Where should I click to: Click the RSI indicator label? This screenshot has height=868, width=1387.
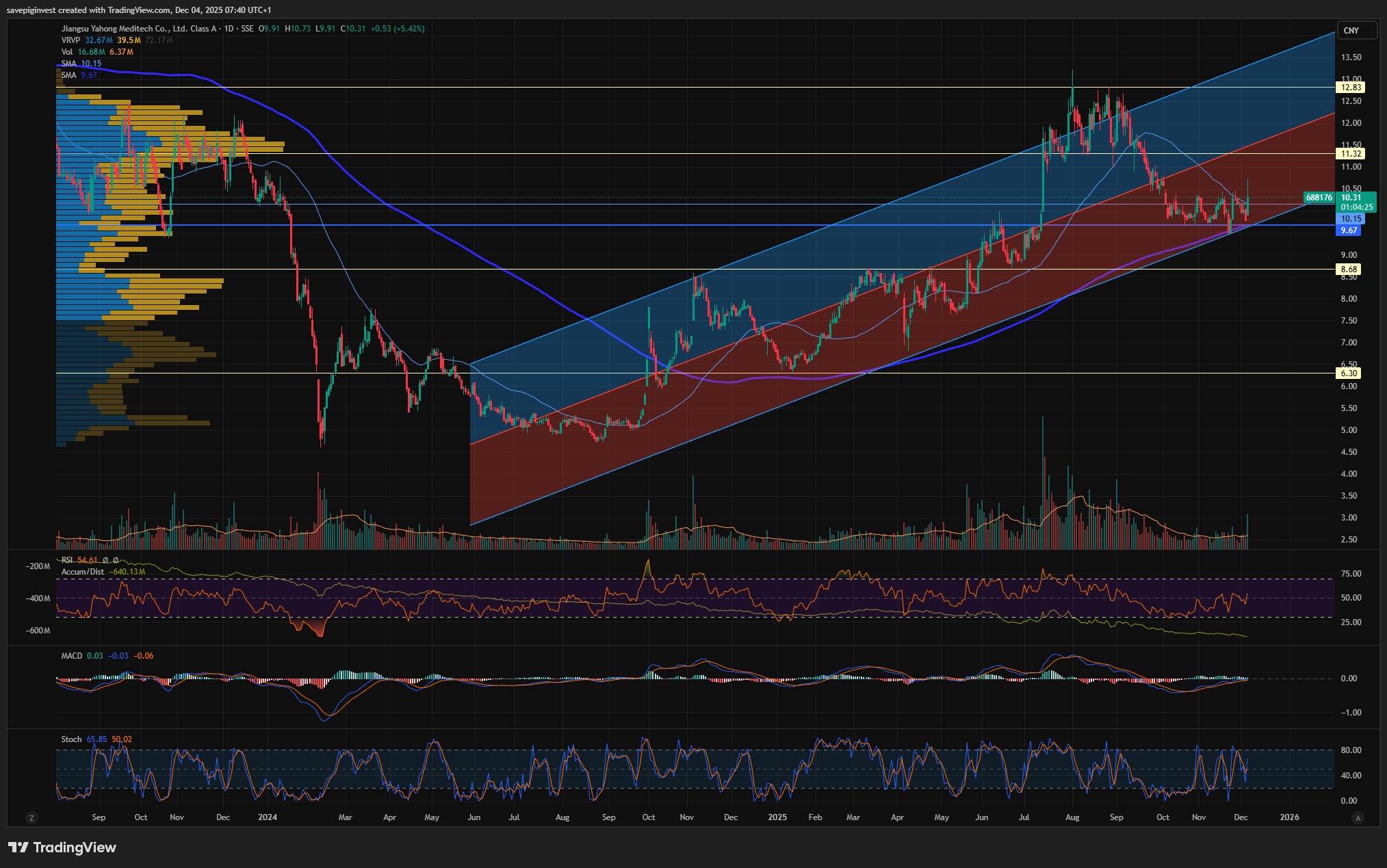tap(67, 560)
